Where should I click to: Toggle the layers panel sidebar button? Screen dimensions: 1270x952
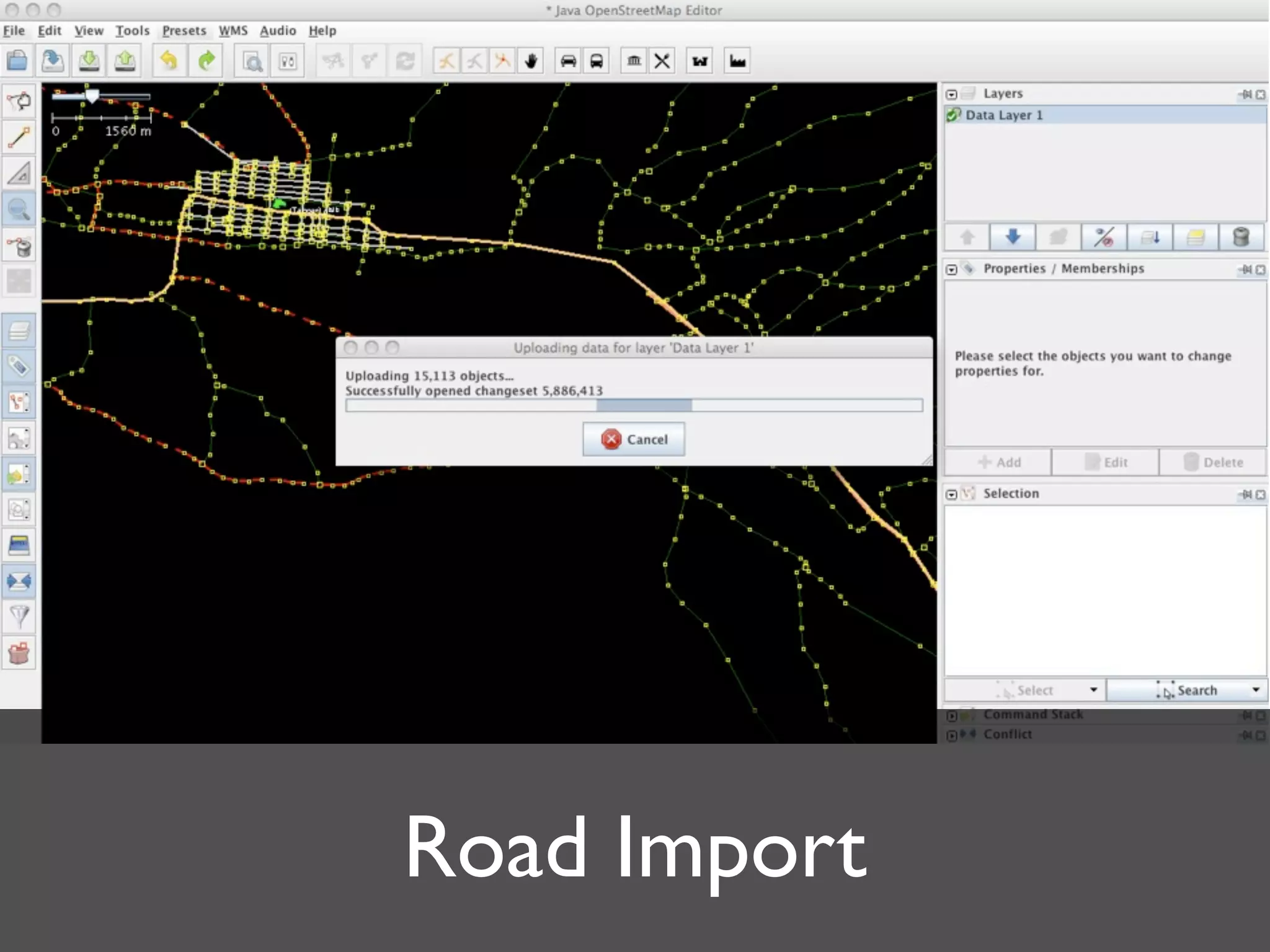point(19,330)
